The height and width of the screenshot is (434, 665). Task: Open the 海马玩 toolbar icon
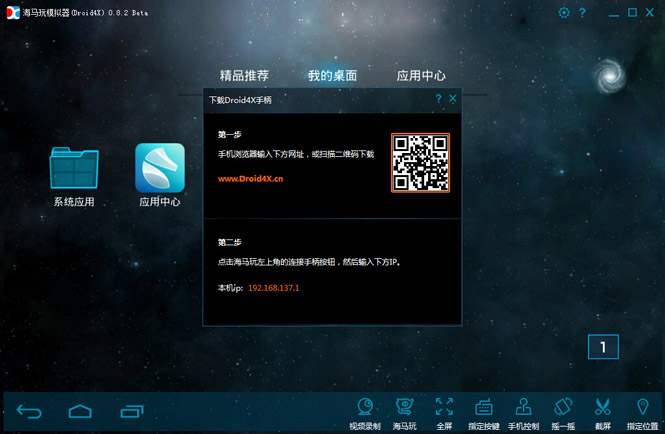404,414
